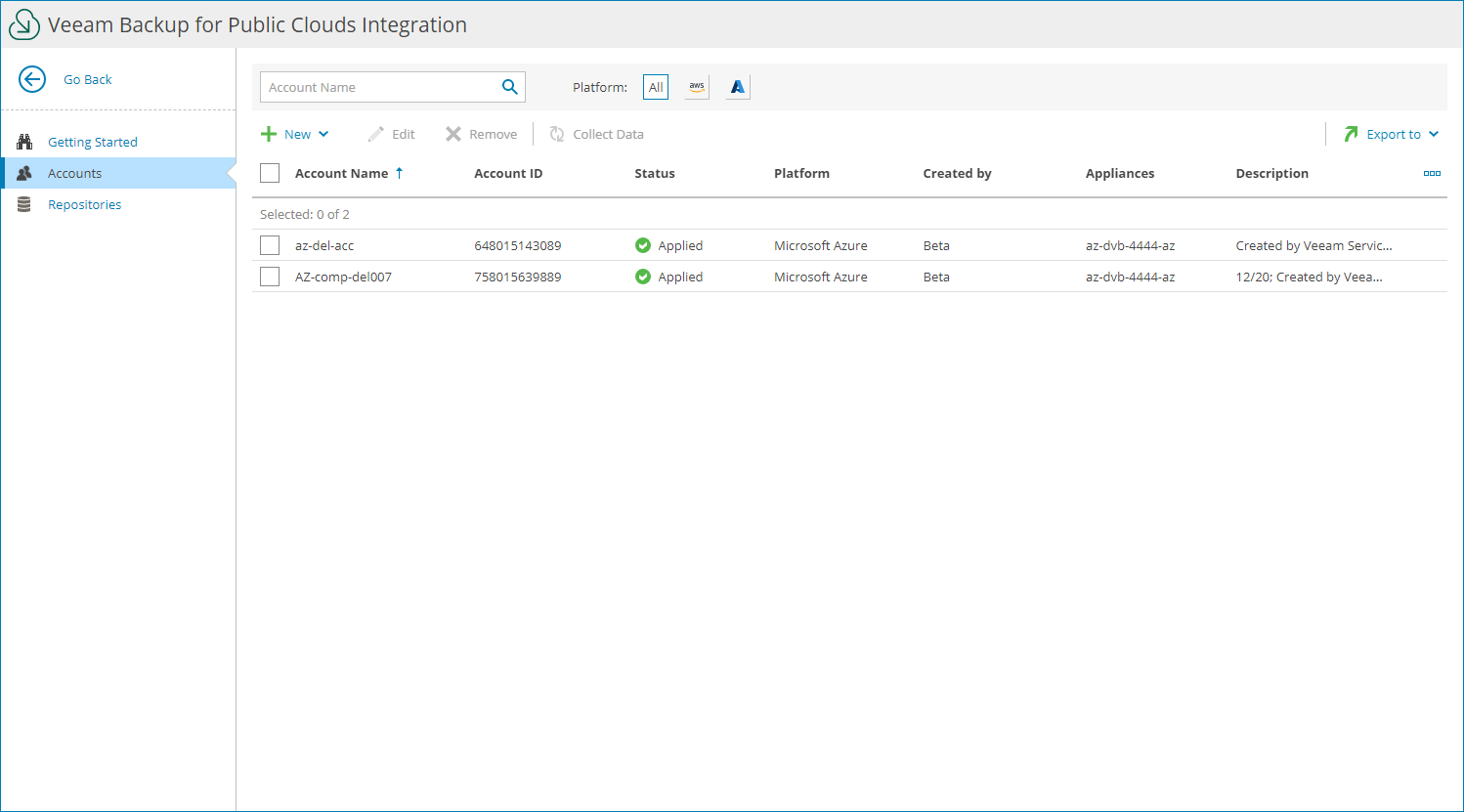Click the Edit pencil icon

point(376,134)
